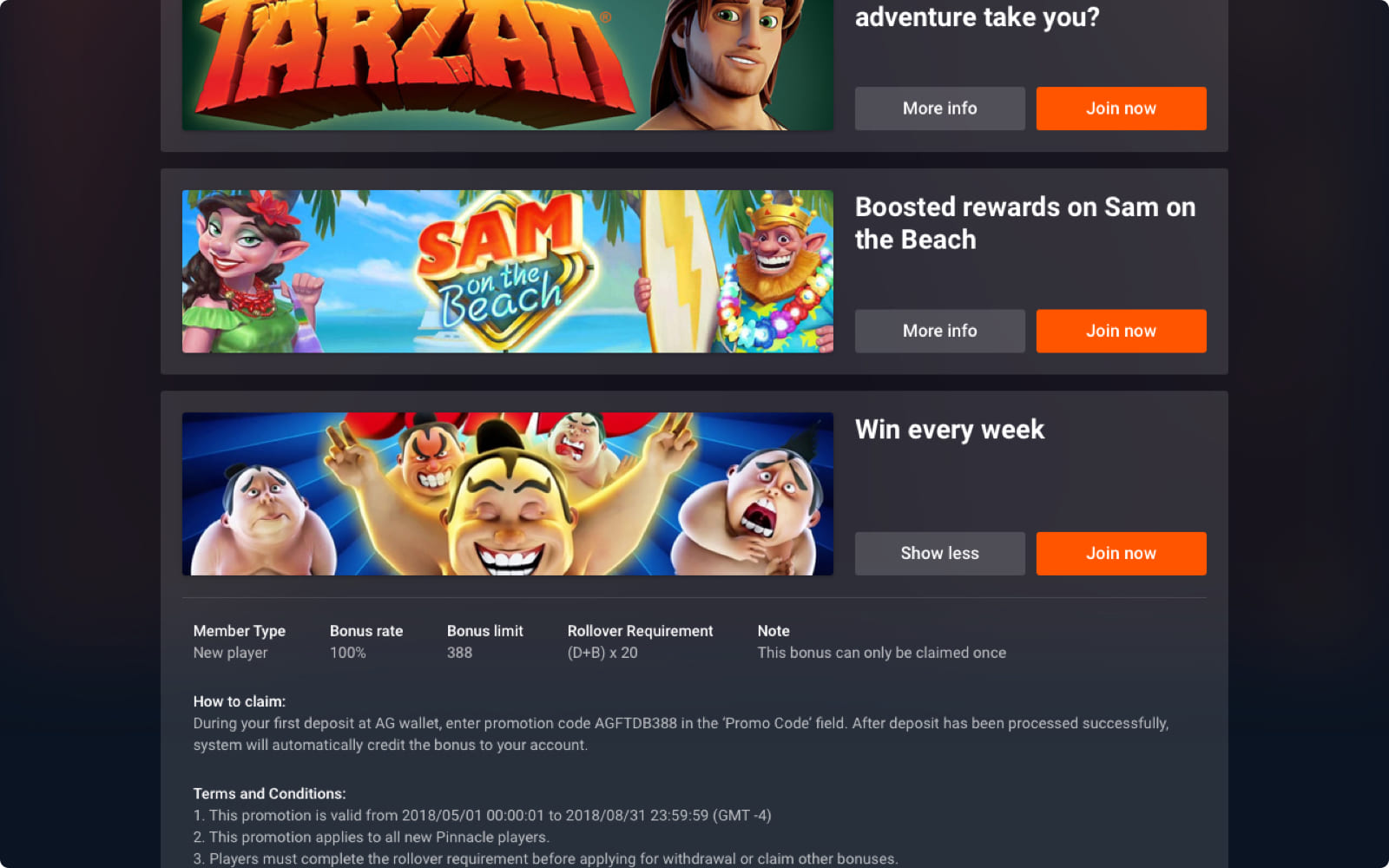Click More info on the Tarzan promotion
This screenshot has height=868, width=1389.
(939, 108)
